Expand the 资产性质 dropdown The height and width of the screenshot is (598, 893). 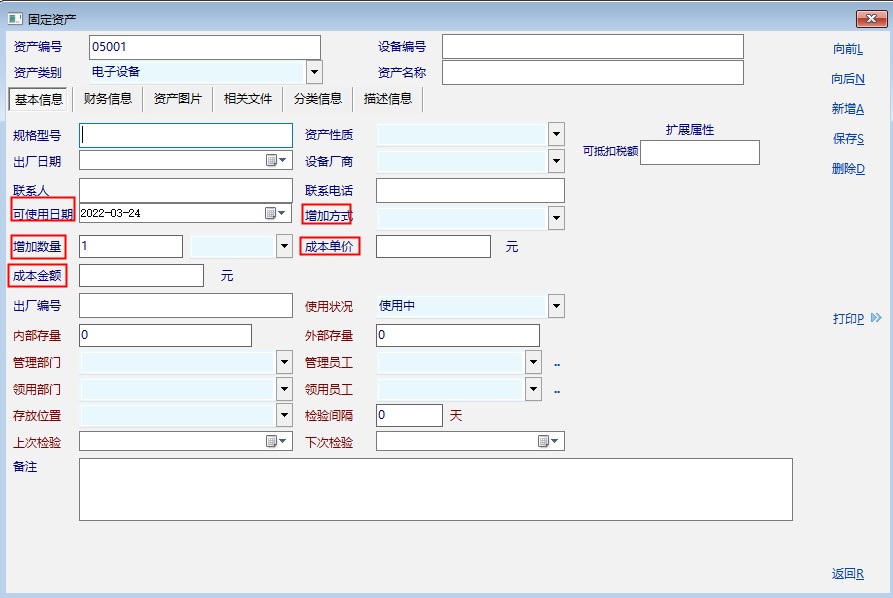coord(556,134)
